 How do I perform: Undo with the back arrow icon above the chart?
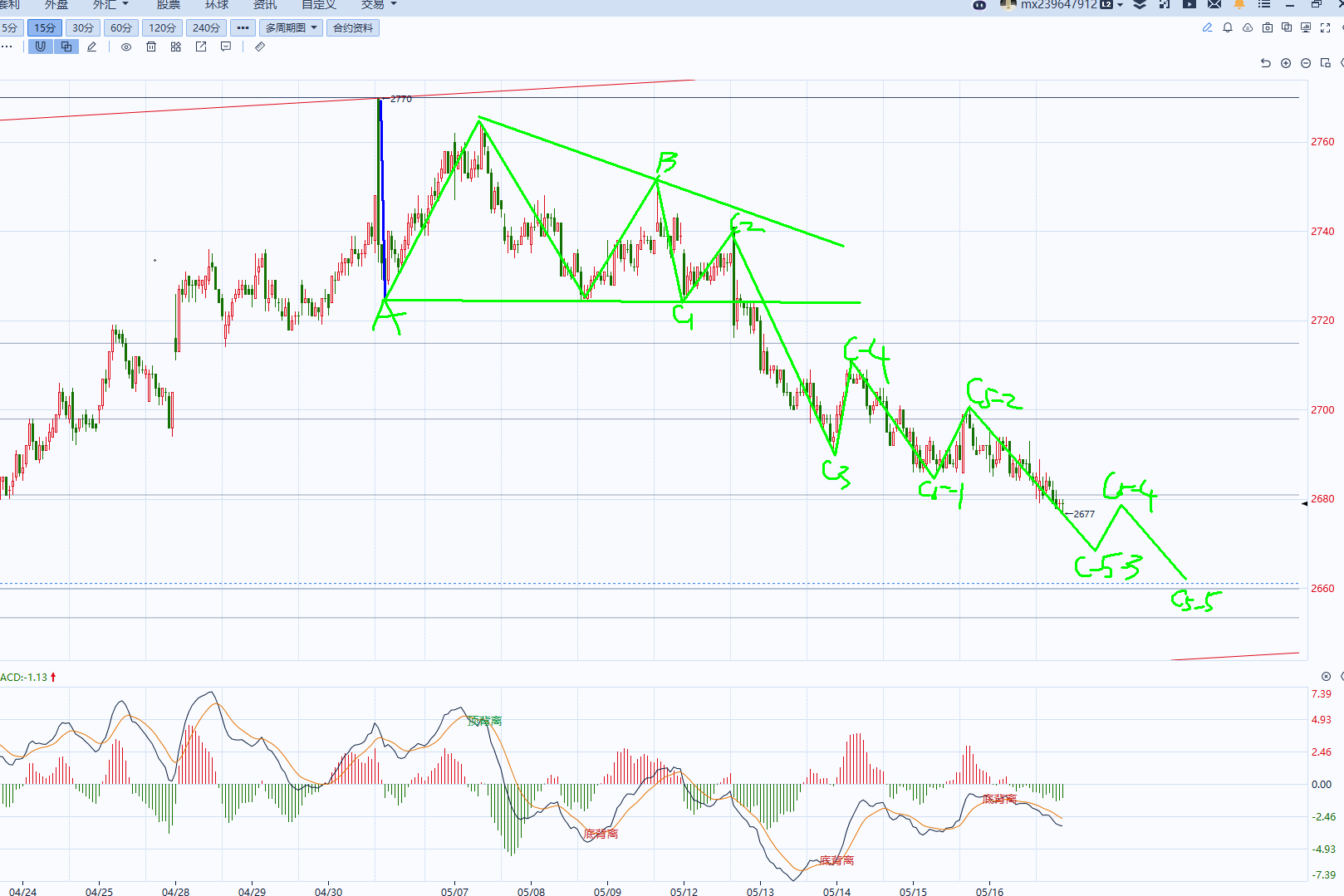tap(1266, 63)
